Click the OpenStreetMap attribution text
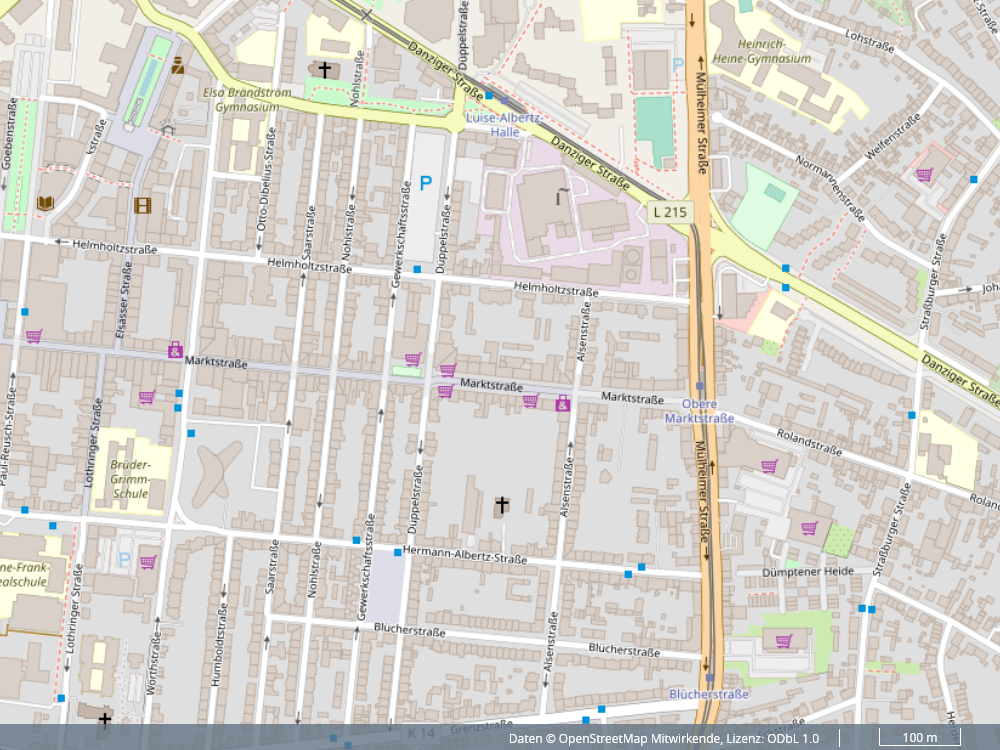The height and width of the screenshot is (750, 1000). (x=663, y=739)
